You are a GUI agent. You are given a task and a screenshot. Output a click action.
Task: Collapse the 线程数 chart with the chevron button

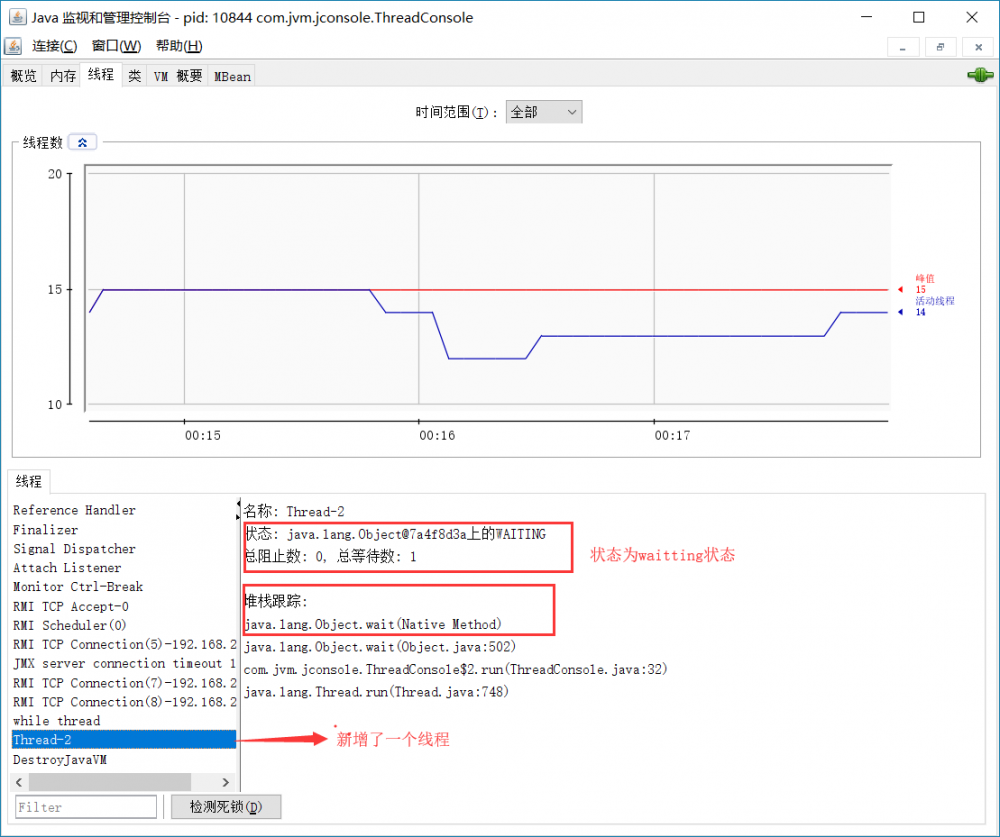pos(81,141)
